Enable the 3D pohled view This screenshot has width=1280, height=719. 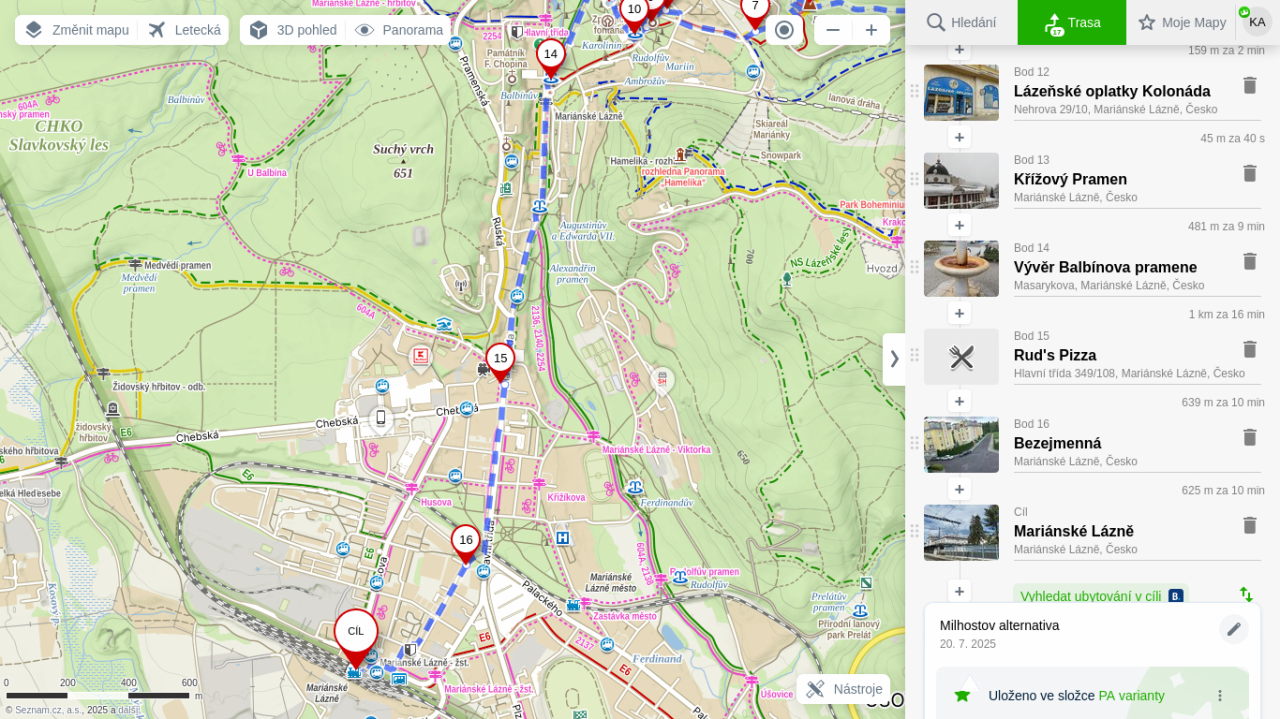[293, 30]
